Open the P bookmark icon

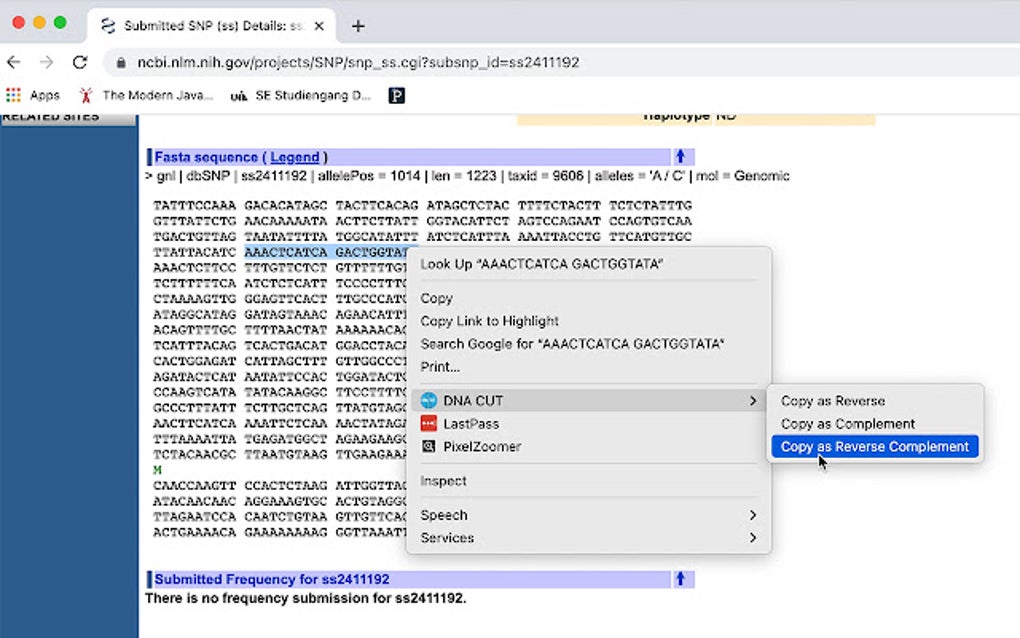pyautogui.click(x=397, y=96)
